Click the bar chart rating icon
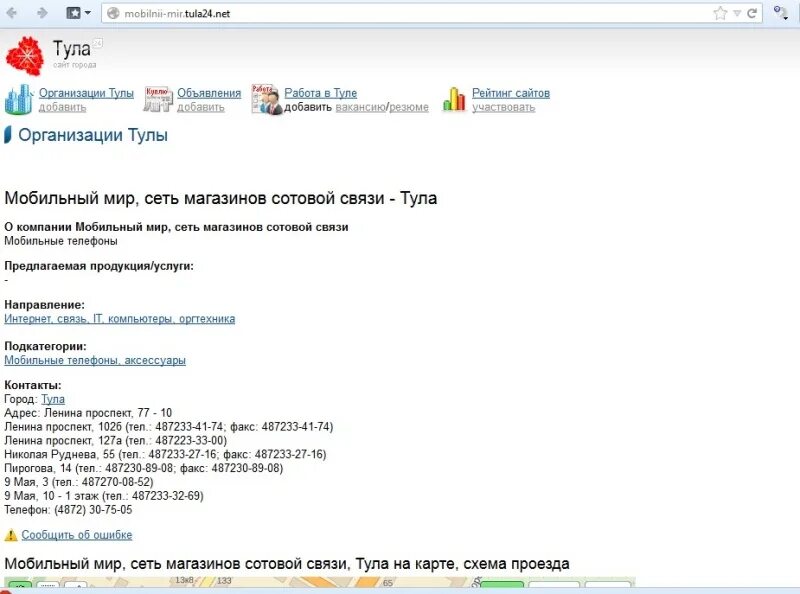This screenshot has height=594, width=800. pos(454,98)
